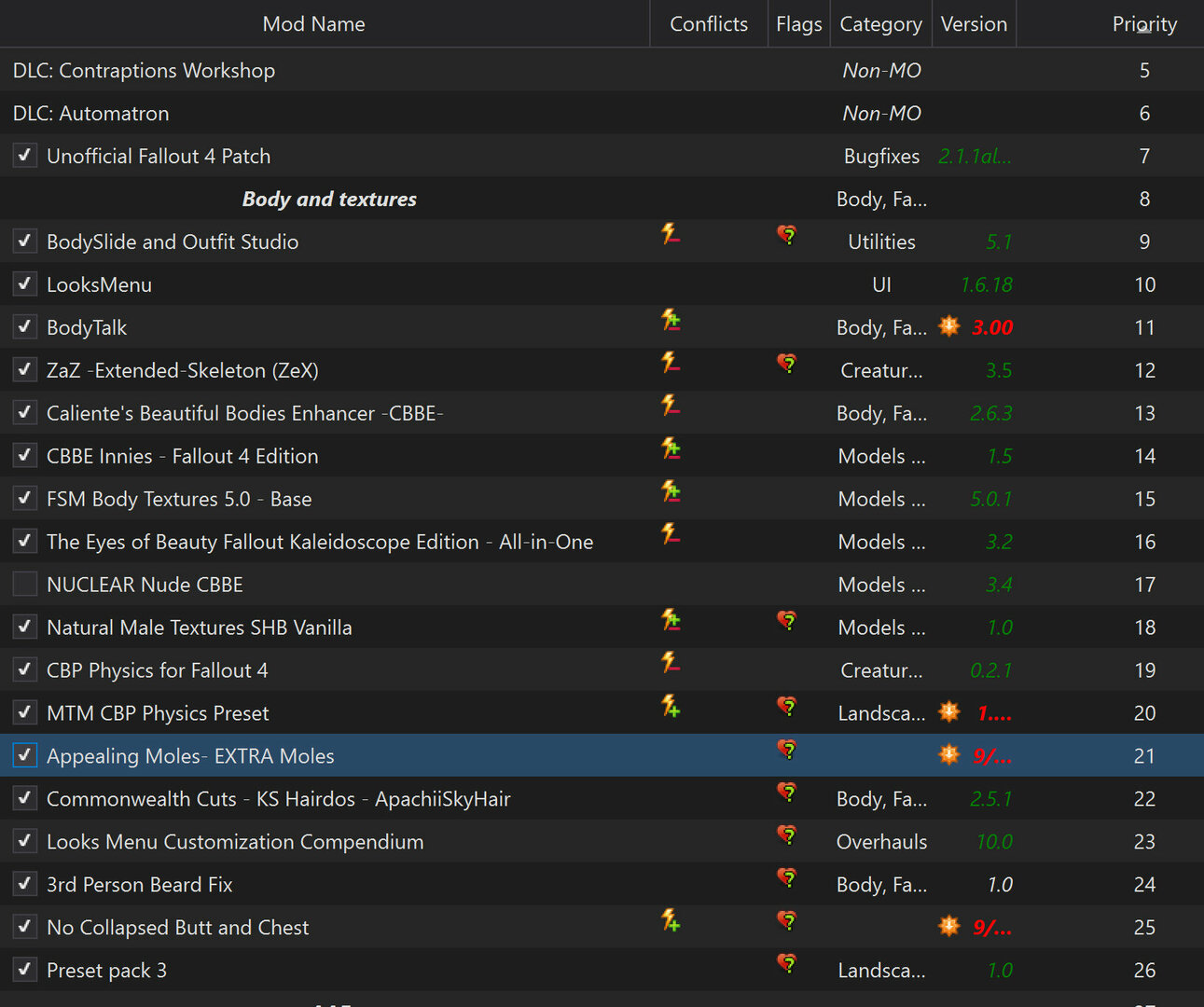This screenshot has width=1204, height=1007.
Task: Sort by the Conflicts column header
Action: point(709,23)
